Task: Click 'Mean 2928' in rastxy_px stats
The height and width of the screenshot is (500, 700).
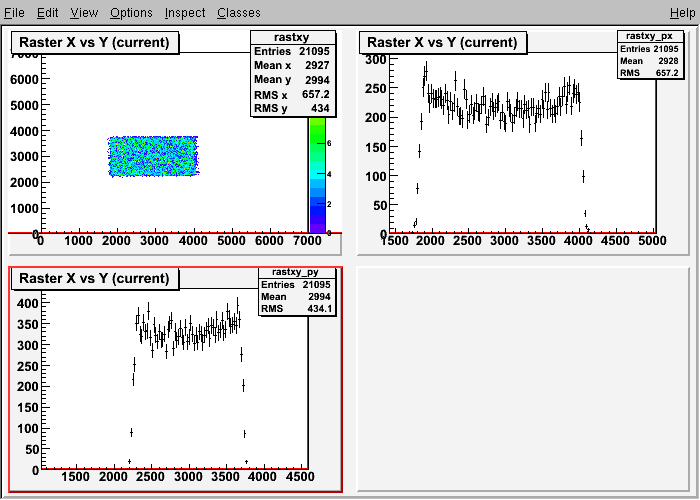Action: click(x=650, y=61)
